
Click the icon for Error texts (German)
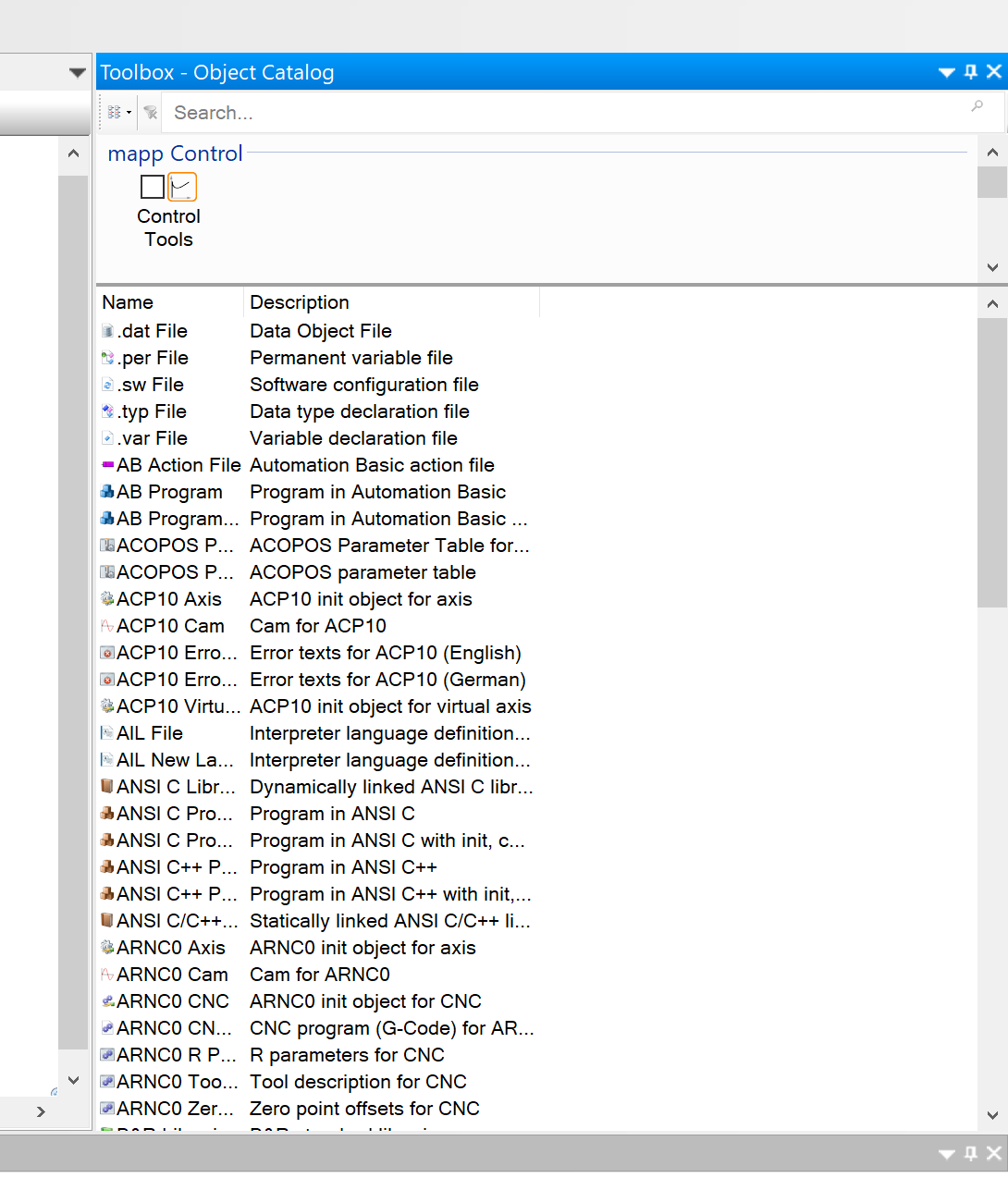pyautogui.click(x=108, y=680)
